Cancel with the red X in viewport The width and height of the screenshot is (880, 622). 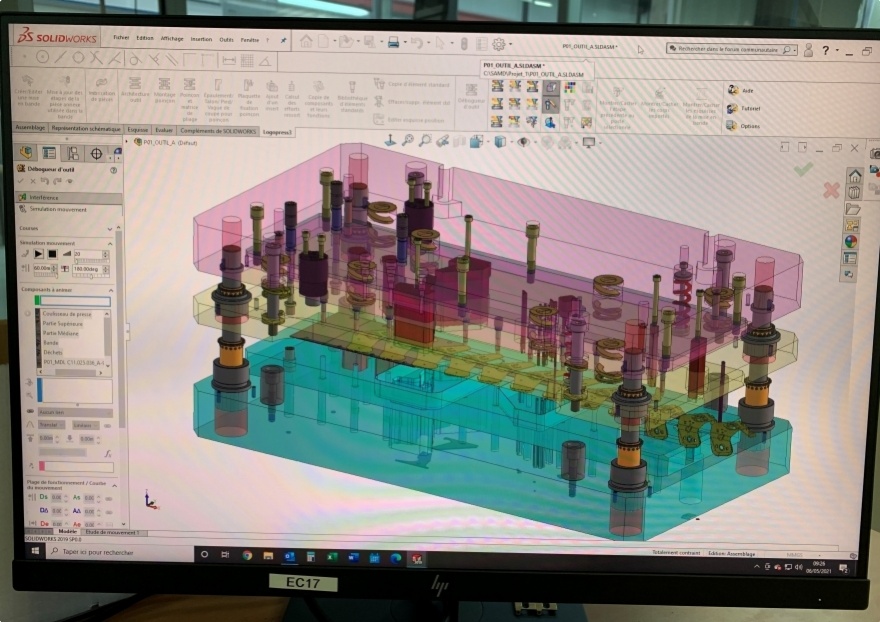coord(830,189)
